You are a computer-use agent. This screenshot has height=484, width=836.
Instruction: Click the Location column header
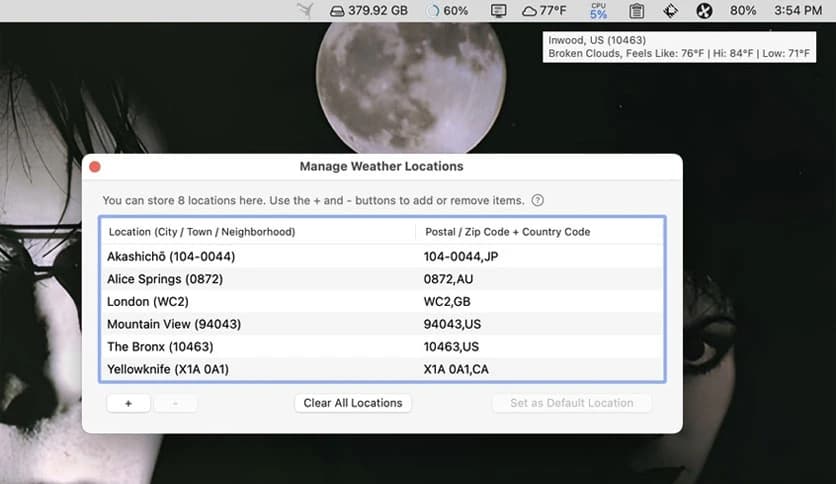[x=202, y=232]
